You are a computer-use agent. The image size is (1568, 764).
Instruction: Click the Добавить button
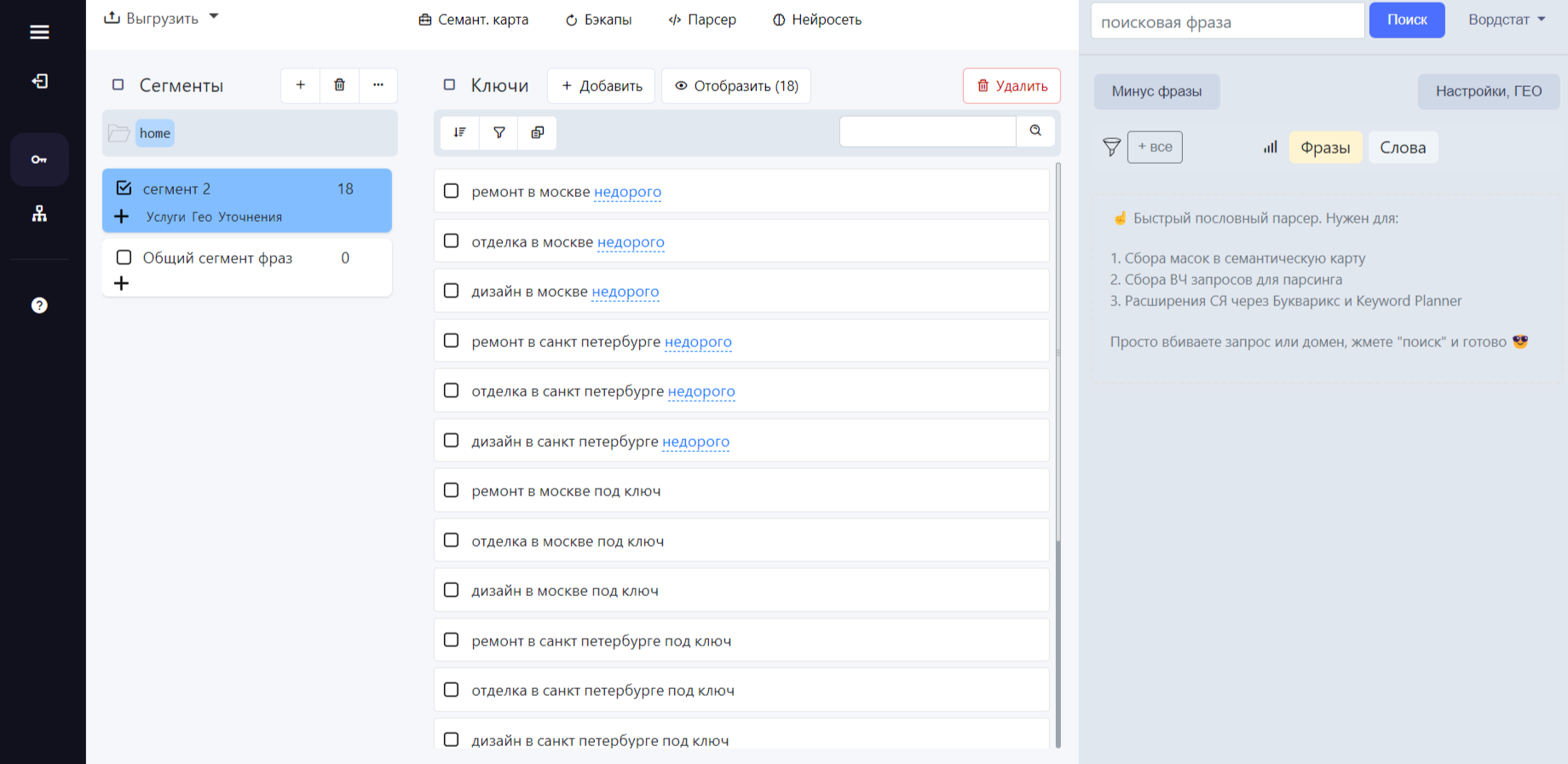(602, 86)
